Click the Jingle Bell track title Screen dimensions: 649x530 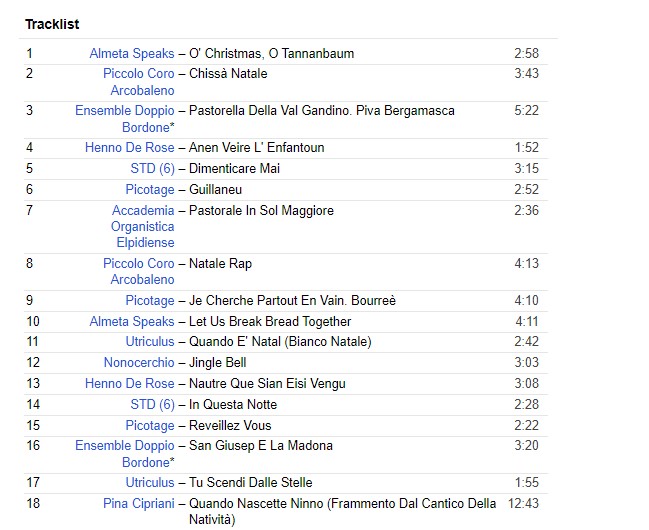pos(217,363)
